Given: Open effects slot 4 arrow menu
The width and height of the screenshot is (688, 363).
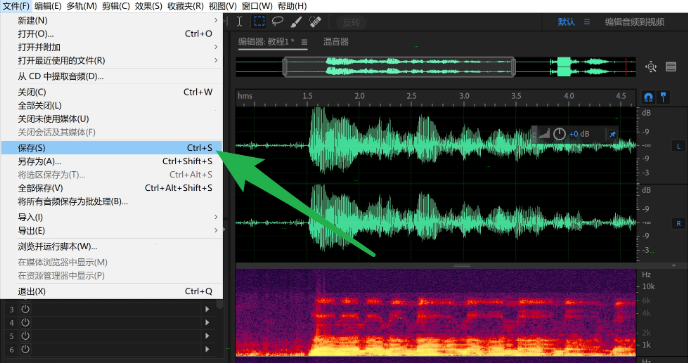Looking at the screenshot, I should (207, 323).
